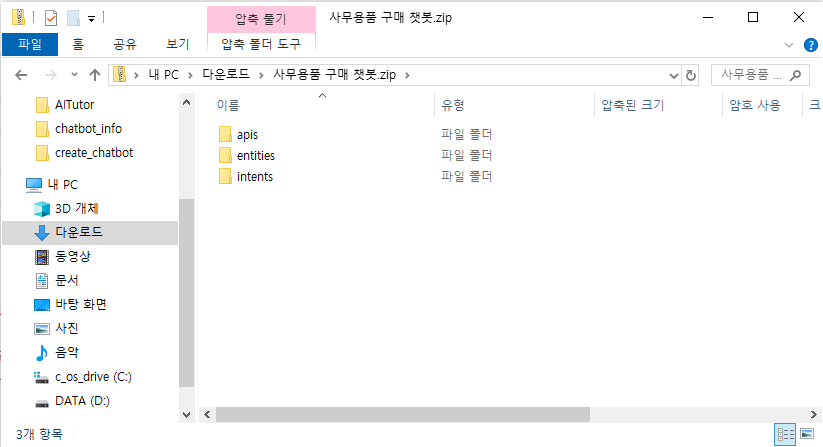Click the refresh button in address bar
The height and width of the screenshot is (447, 823).
coord(690,75)
